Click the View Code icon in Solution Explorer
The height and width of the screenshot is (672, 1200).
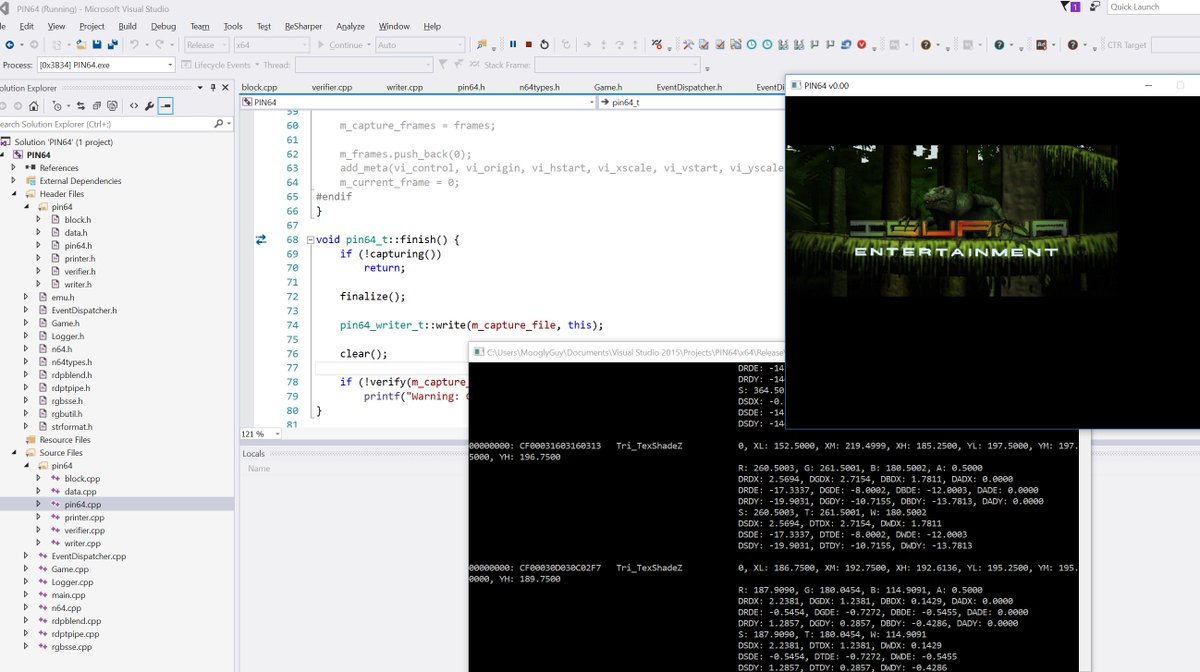133,106
